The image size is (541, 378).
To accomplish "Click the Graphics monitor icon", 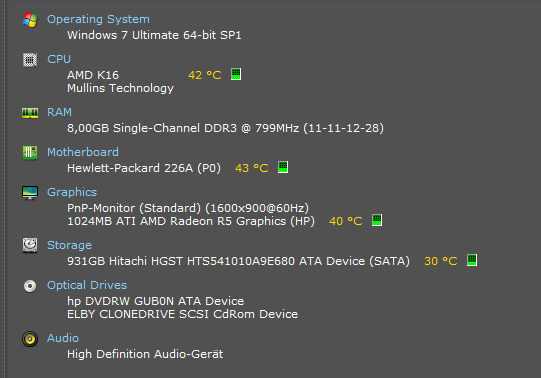I will (30, 192).
